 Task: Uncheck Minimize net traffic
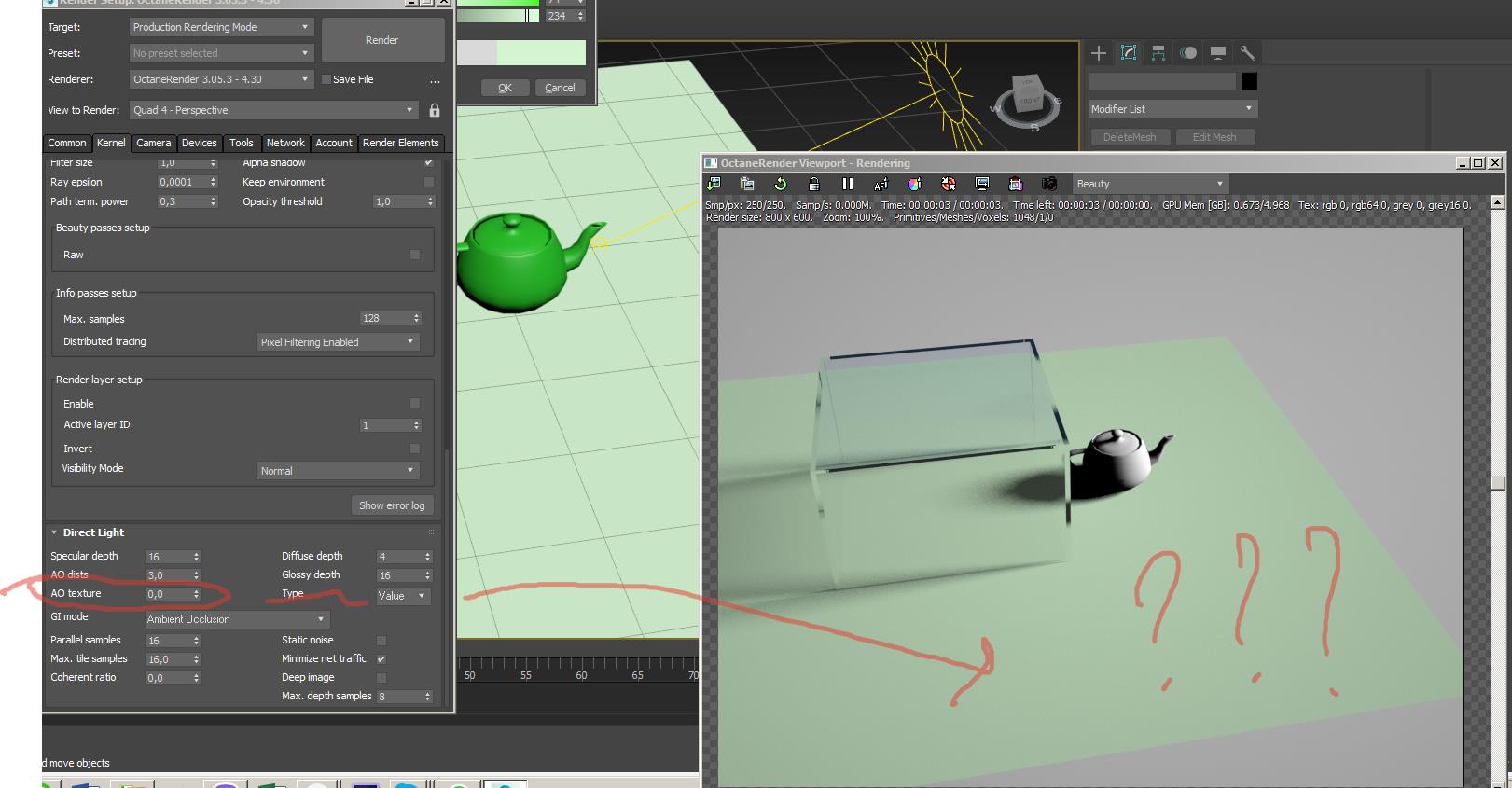click(381, 659)
